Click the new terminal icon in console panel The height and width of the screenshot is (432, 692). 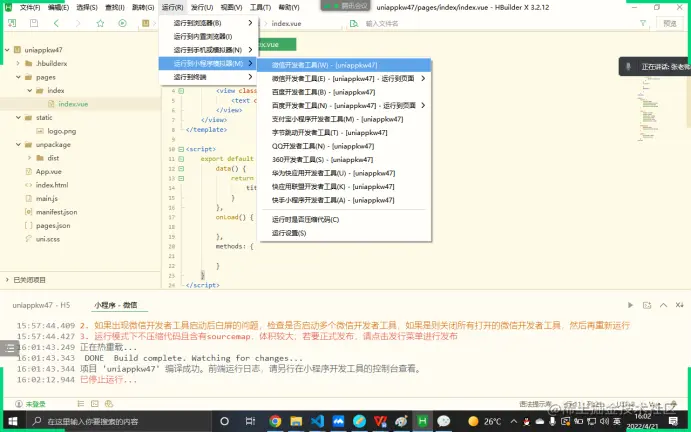coord(647,305)
